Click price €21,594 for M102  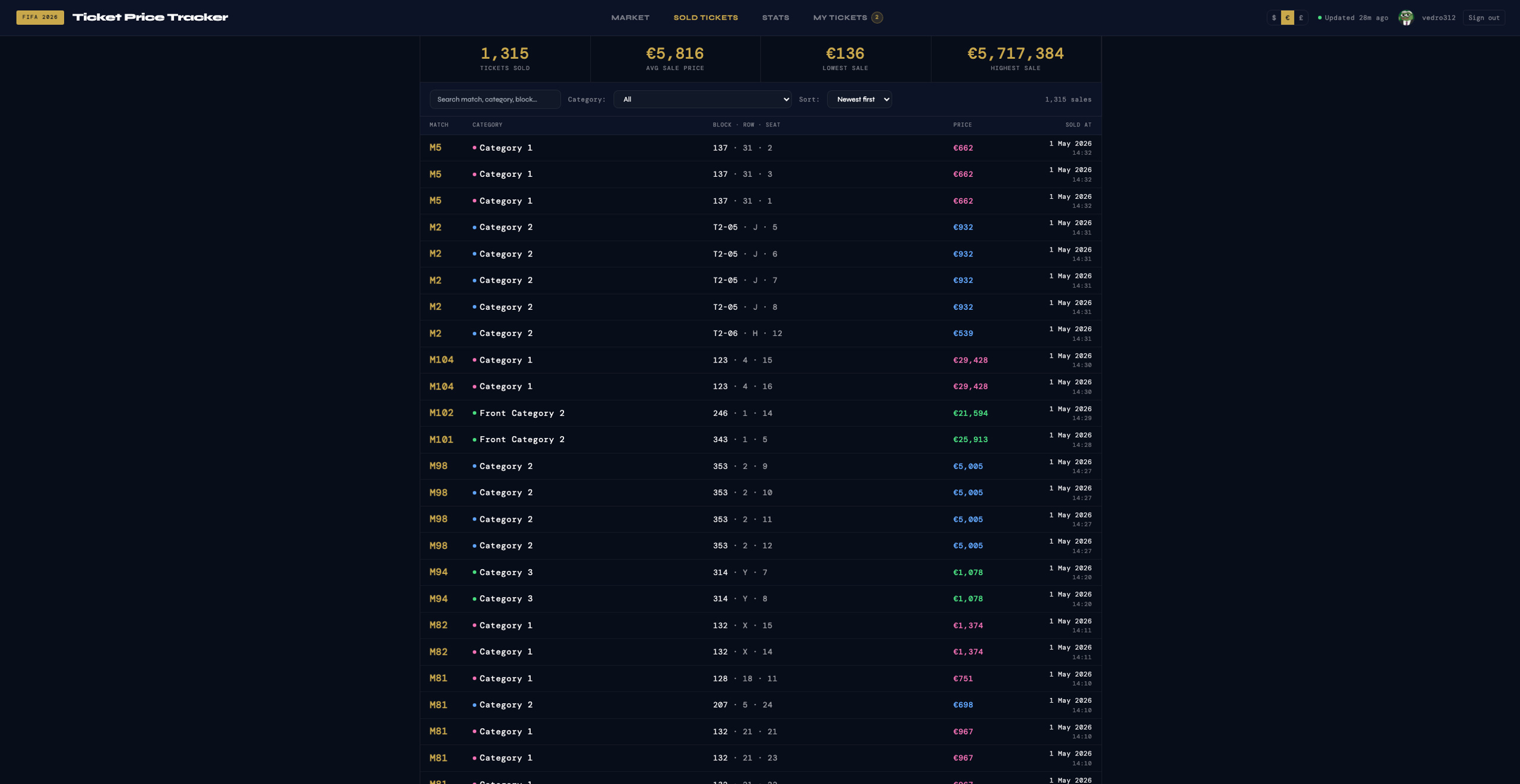pyautogui.click(x=970, y=413)
